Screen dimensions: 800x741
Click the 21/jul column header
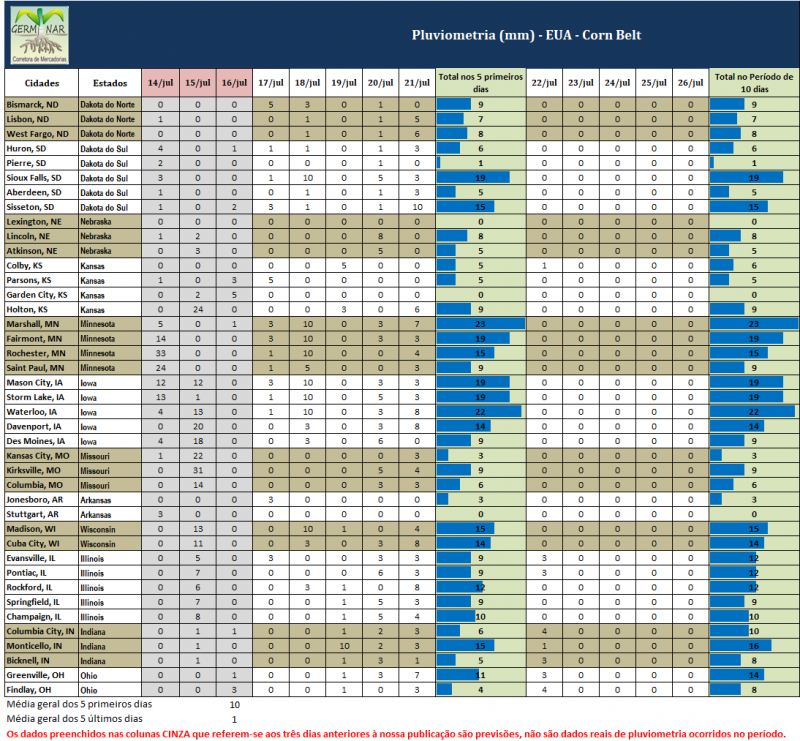416,83
